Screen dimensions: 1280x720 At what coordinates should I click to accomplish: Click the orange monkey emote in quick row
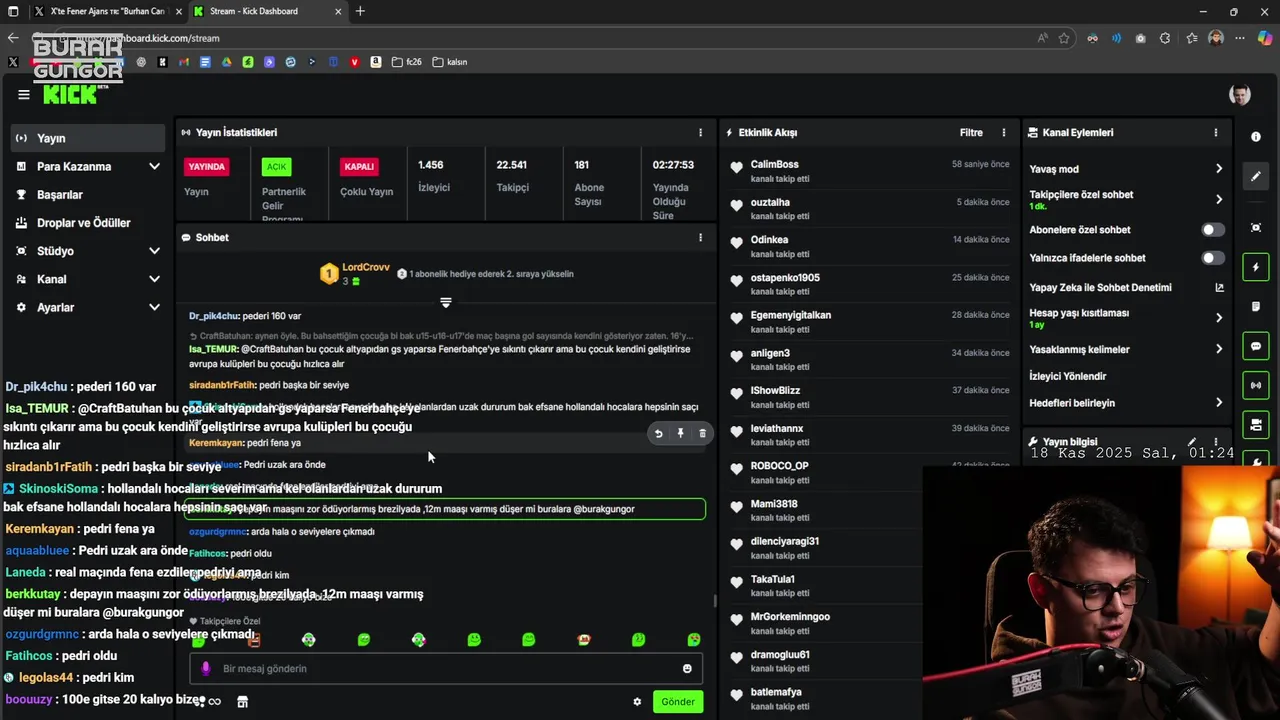click(584, 640)
